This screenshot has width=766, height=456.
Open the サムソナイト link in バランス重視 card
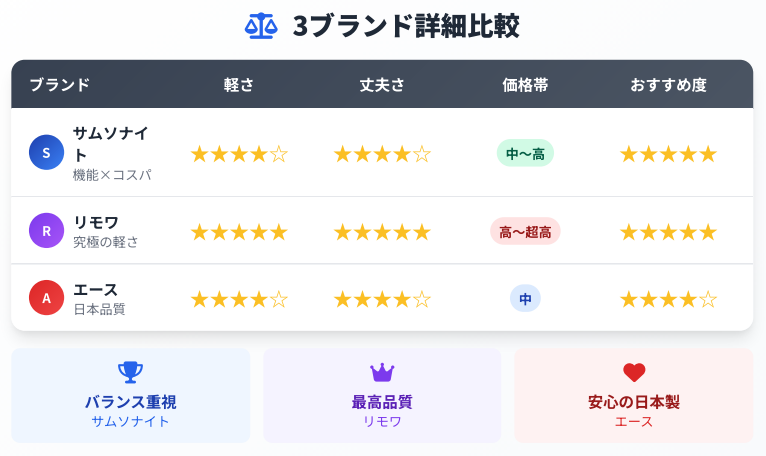pyautogui.click(x=130, y=421)
